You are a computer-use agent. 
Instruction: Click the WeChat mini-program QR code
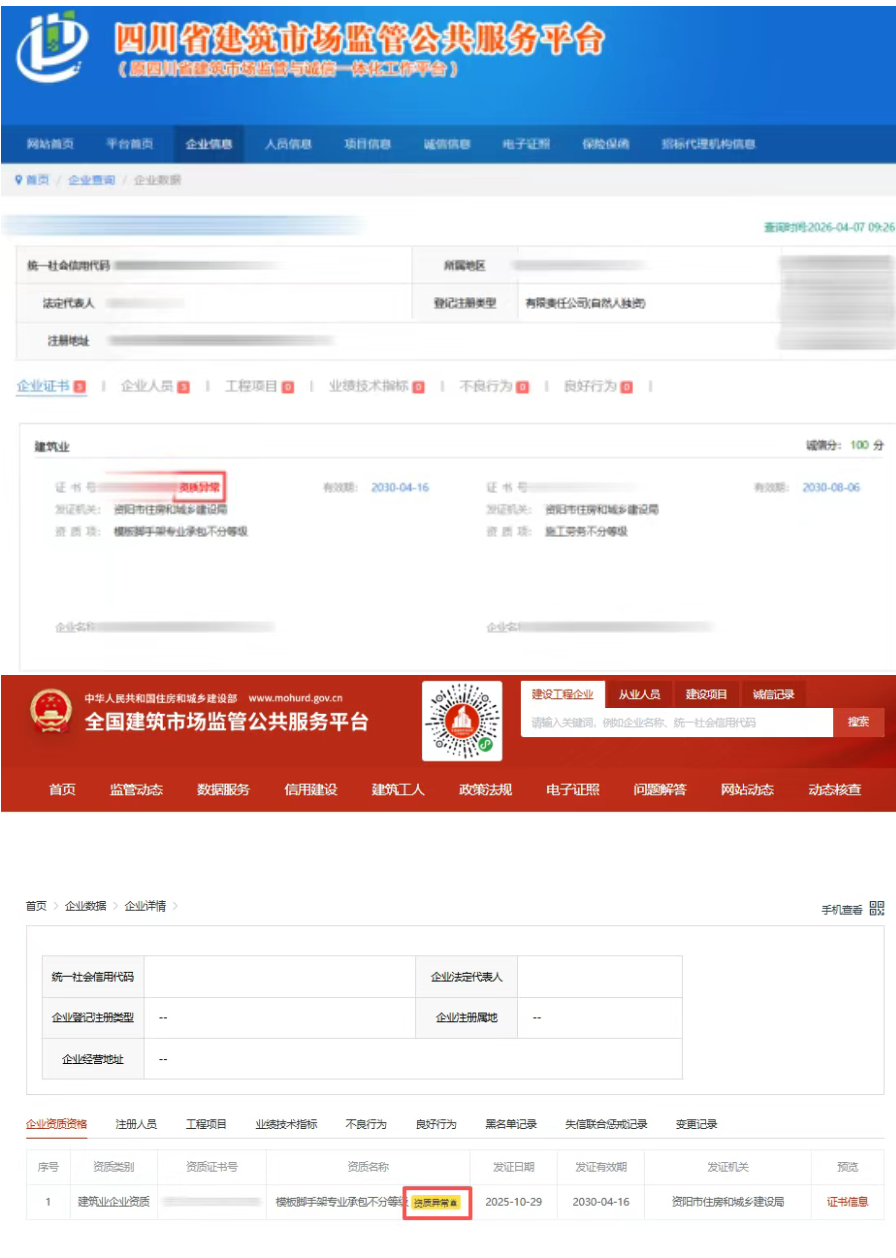461,721
